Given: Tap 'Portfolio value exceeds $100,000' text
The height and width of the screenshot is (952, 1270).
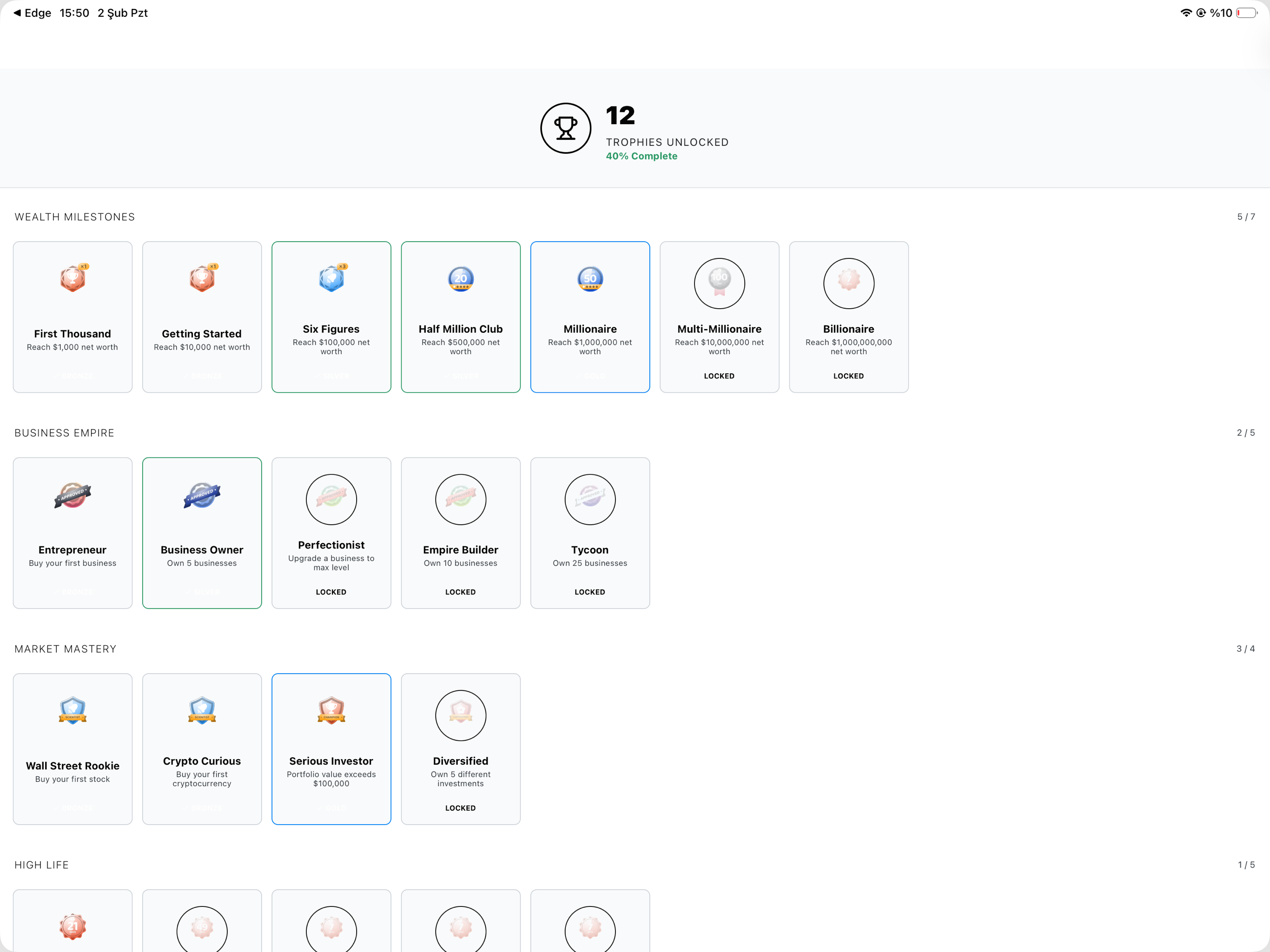Looking at the screenshot, I should point(331,779).
